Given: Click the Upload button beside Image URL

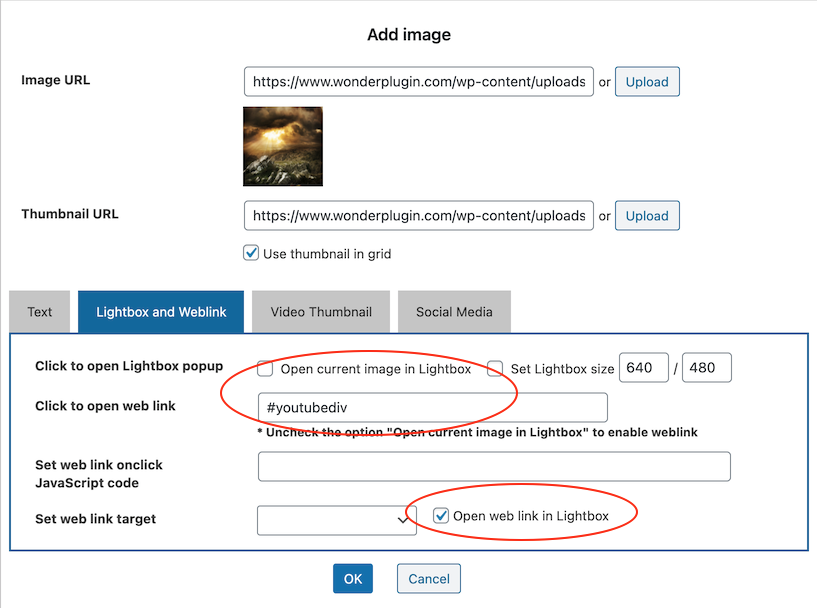Looking at the screenshot, I should pyautogui.click(x=646, y=82).
